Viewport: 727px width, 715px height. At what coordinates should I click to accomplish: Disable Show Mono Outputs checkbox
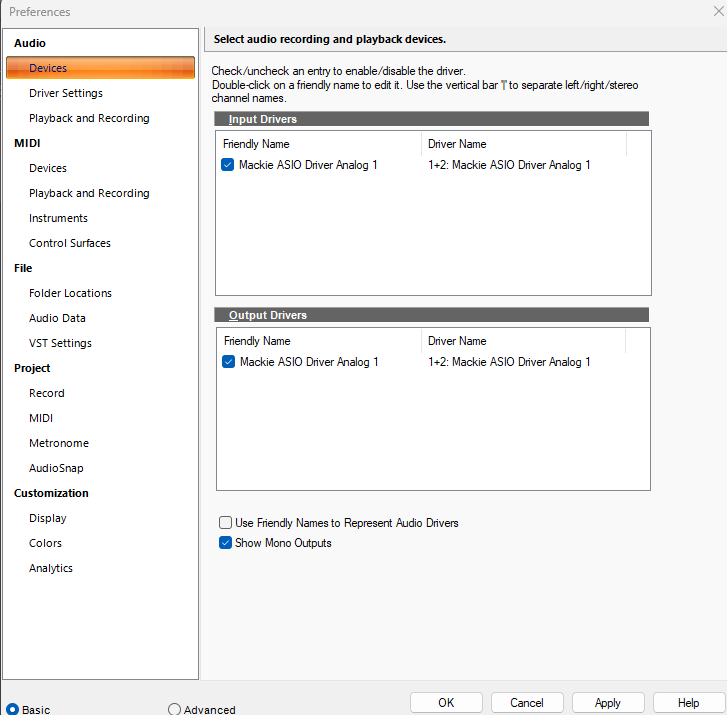coord(225,543)
